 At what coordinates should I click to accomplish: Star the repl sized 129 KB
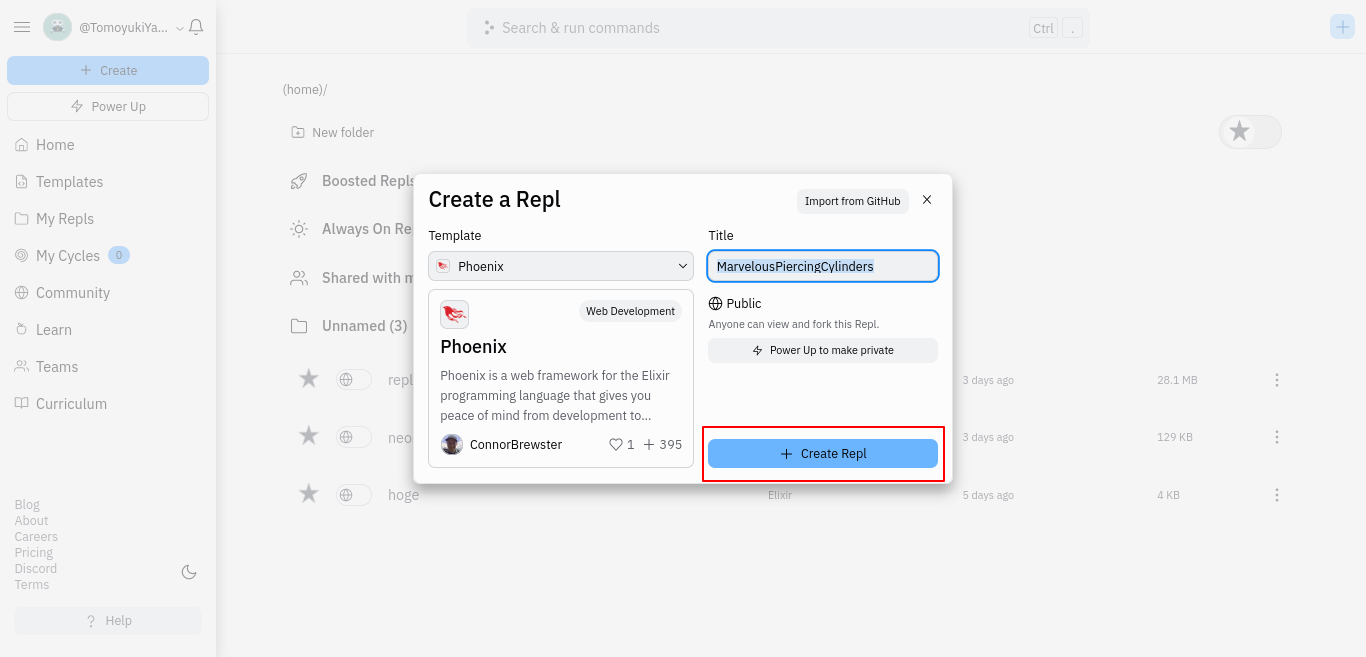(309, 435)
